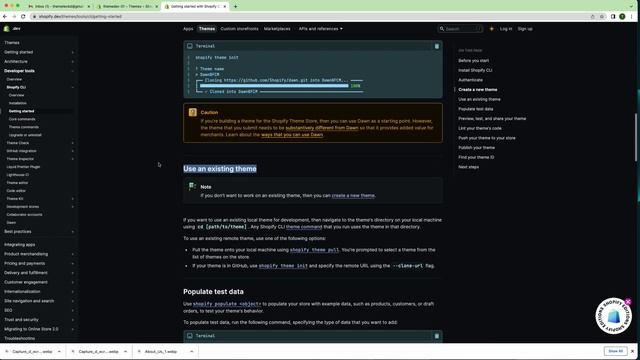Reload the page
This screenshot has width=640, height=360.
pos(23,16)
